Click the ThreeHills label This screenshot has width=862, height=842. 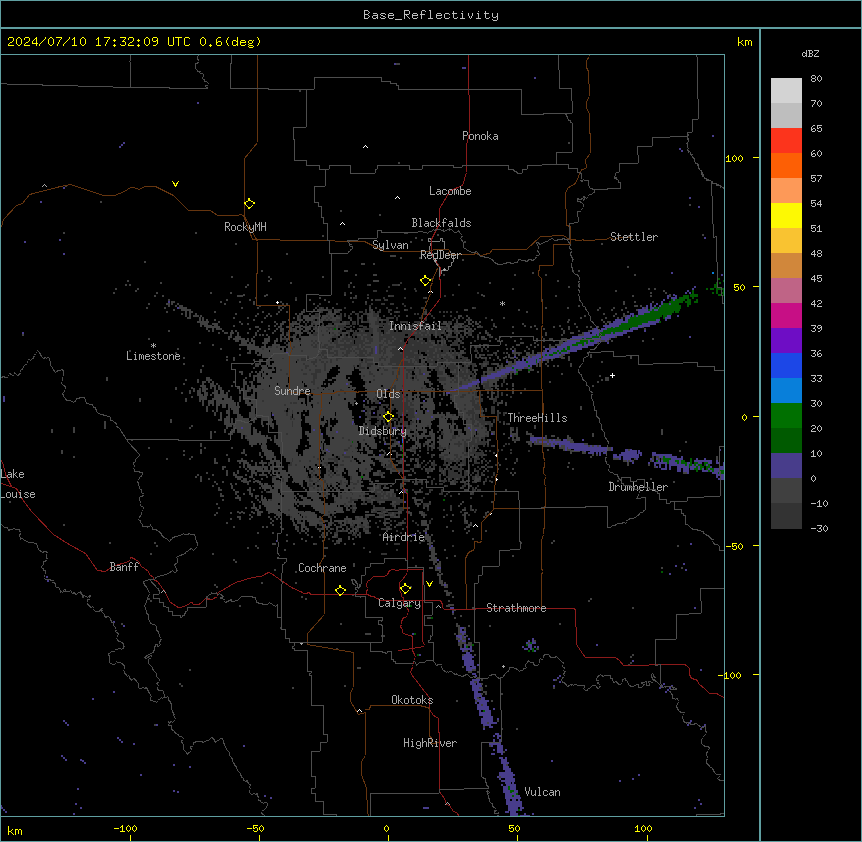pyautogui.click(x=537, y=418)
